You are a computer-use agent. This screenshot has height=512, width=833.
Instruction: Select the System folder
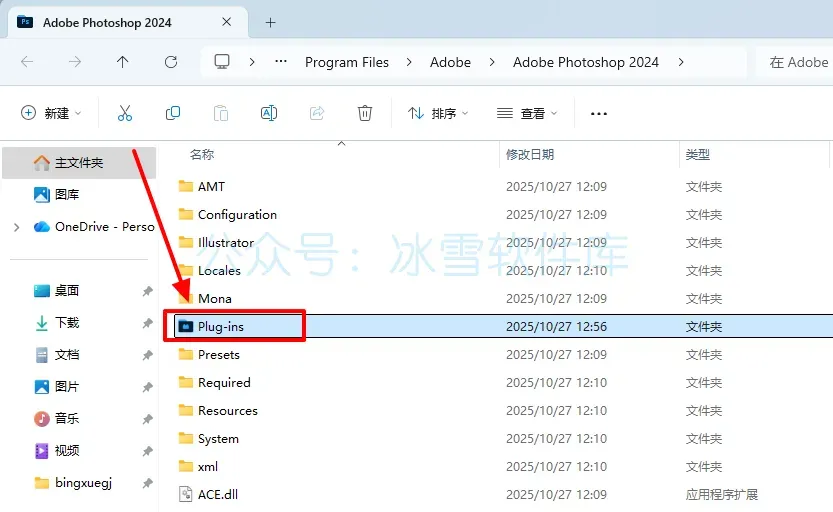[x=218, y=439]
